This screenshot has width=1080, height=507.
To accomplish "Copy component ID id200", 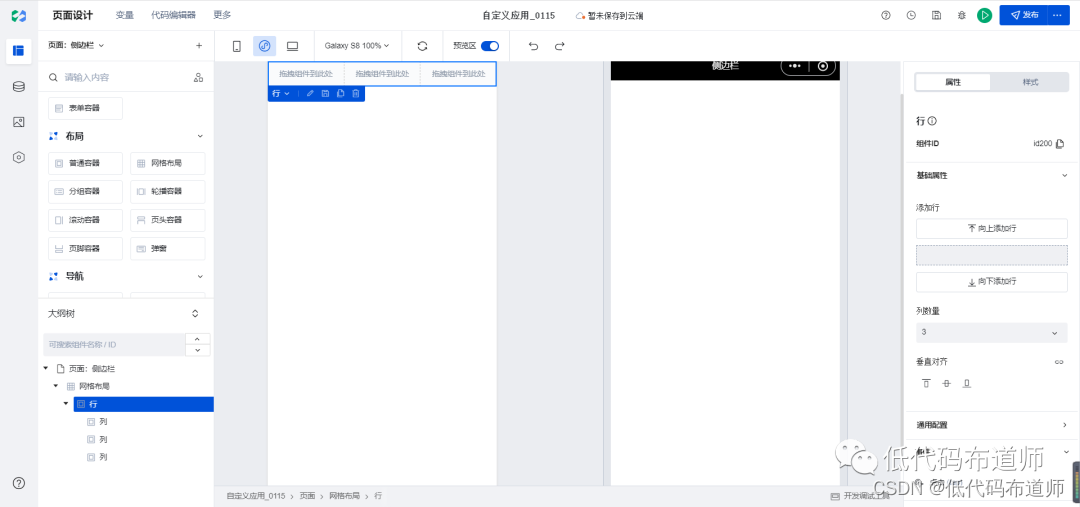I will pos(1060,144).
